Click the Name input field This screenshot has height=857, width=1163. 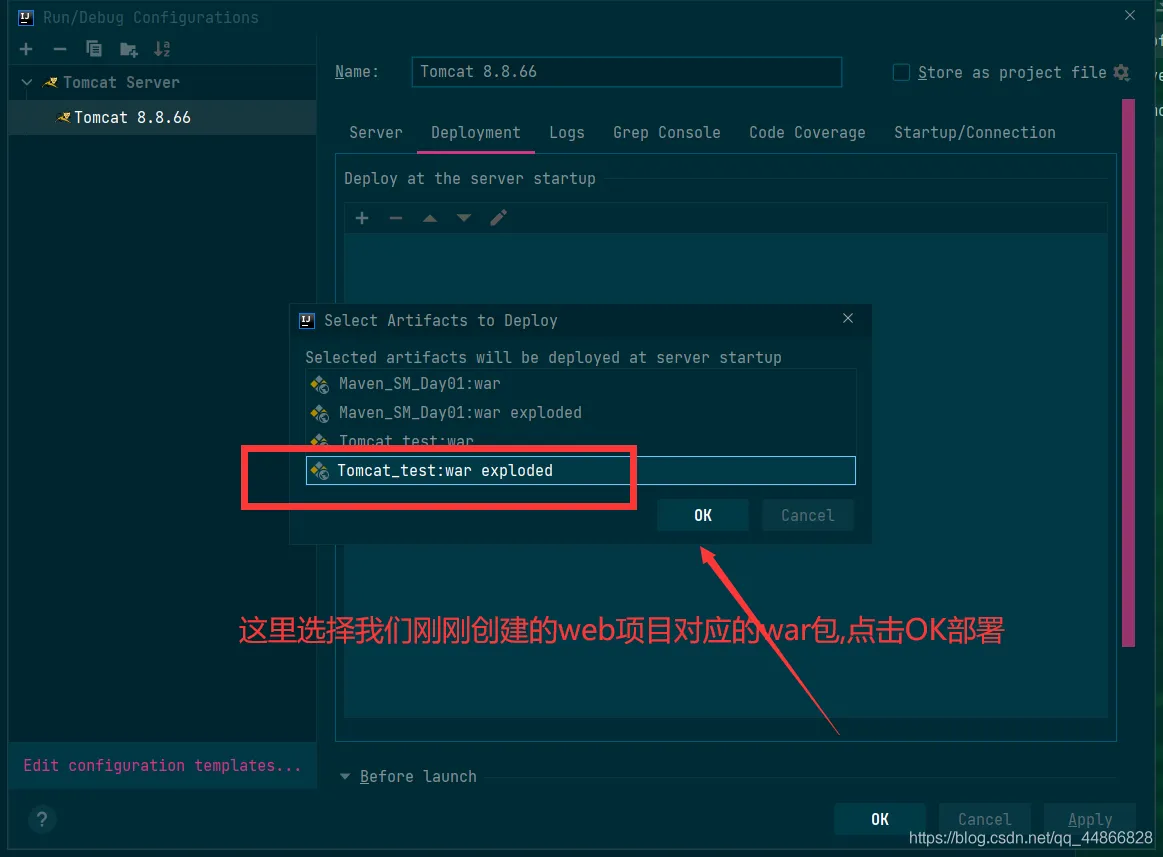coord(627,72)
